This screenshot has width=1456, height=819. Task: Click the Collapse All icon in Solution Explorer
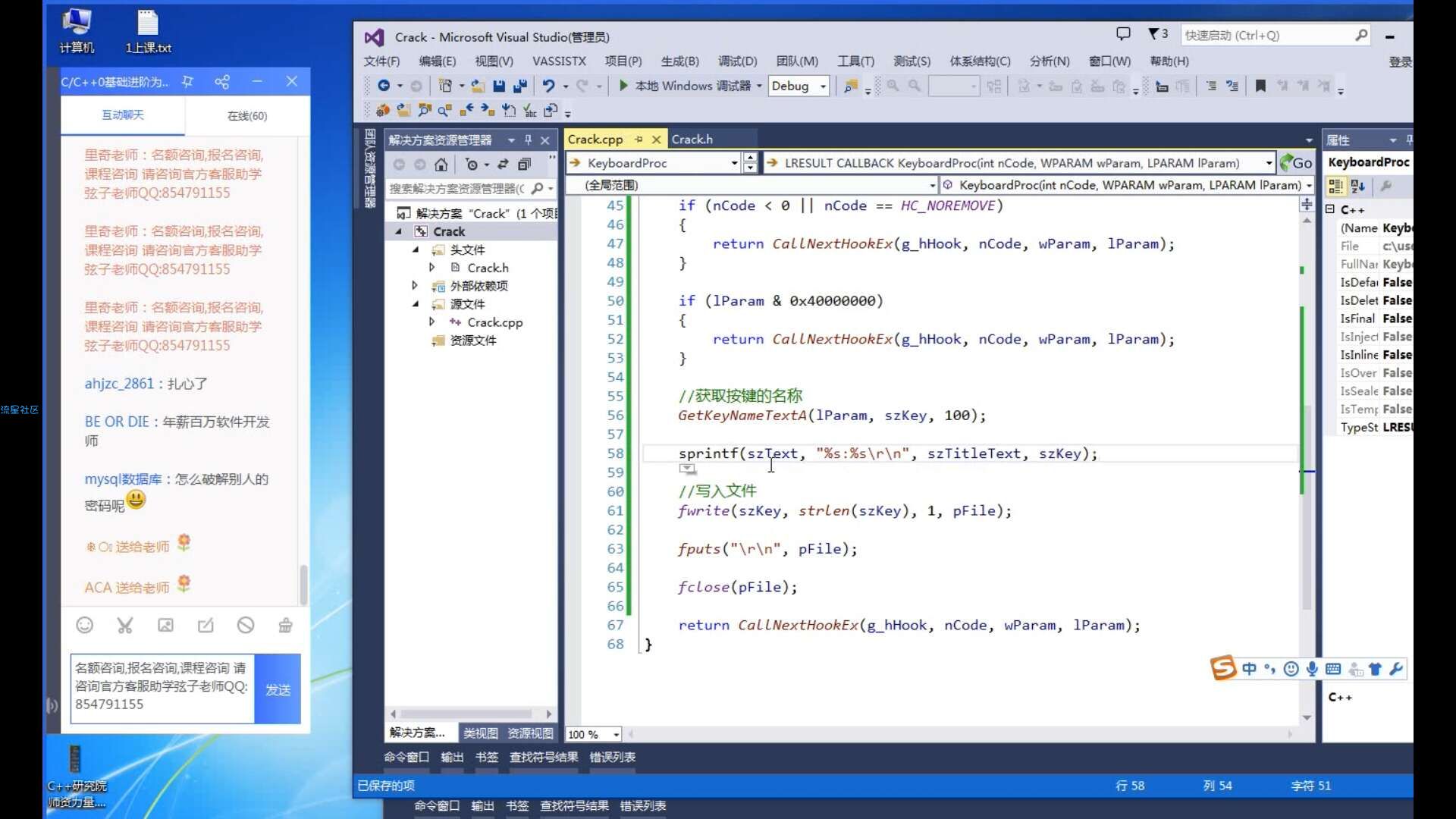pos(524,164)
